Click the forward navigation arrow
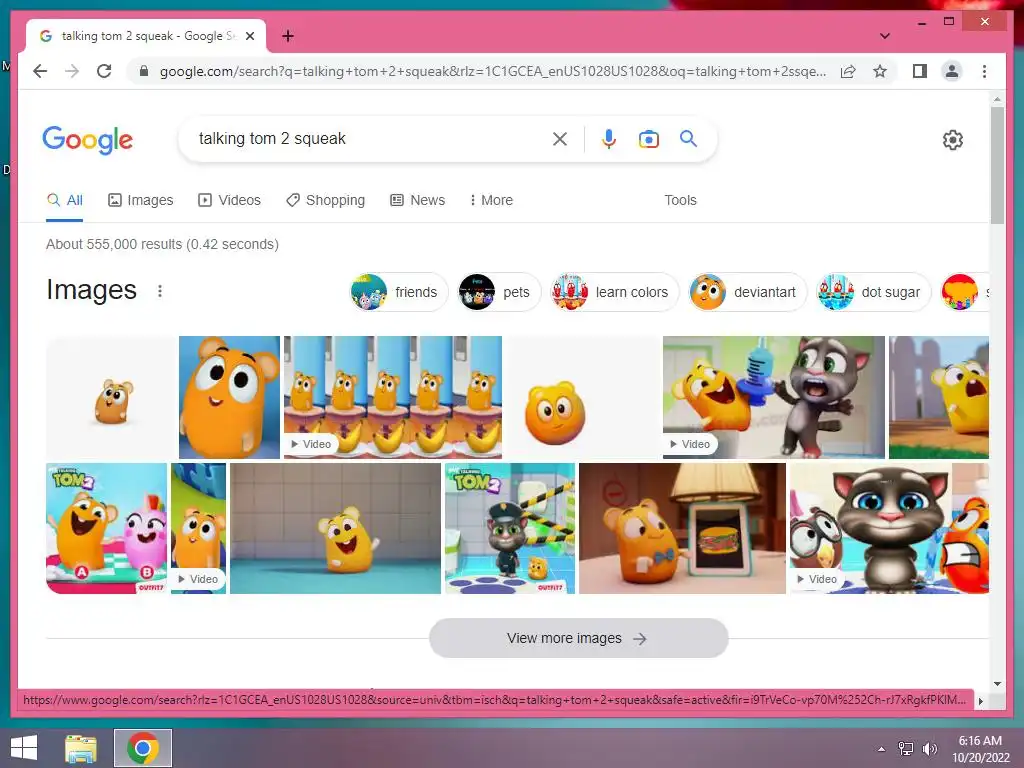The height and width of the screenshot is (768, 1024). click(72, 71)
